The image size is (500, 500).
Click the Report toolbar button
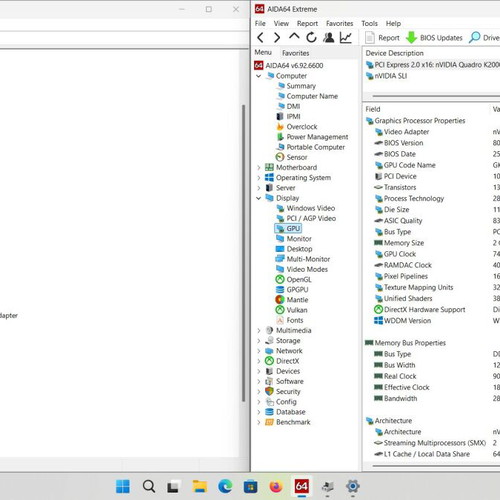(382, 38)
